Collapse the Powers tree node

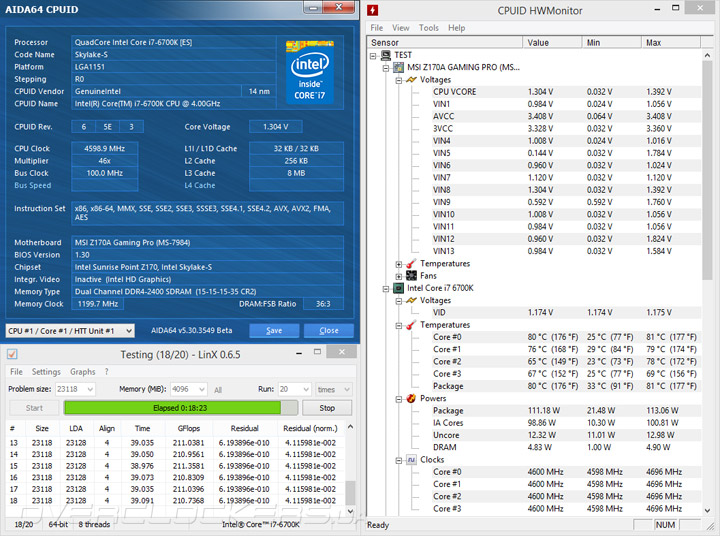(x=399, y=398)
